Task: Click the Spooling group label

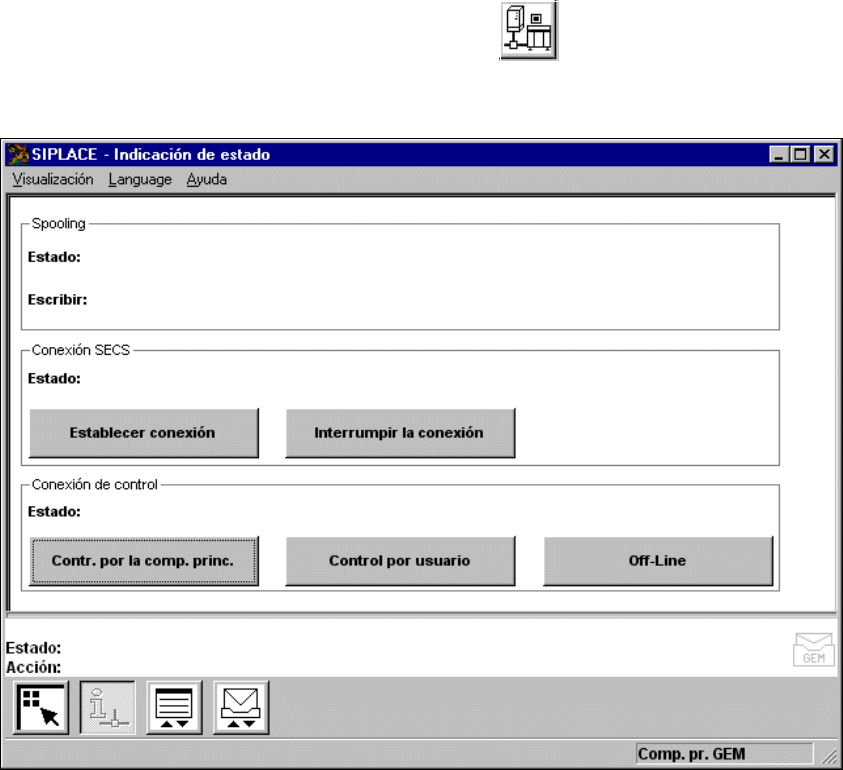Action: tap(59, 223)
